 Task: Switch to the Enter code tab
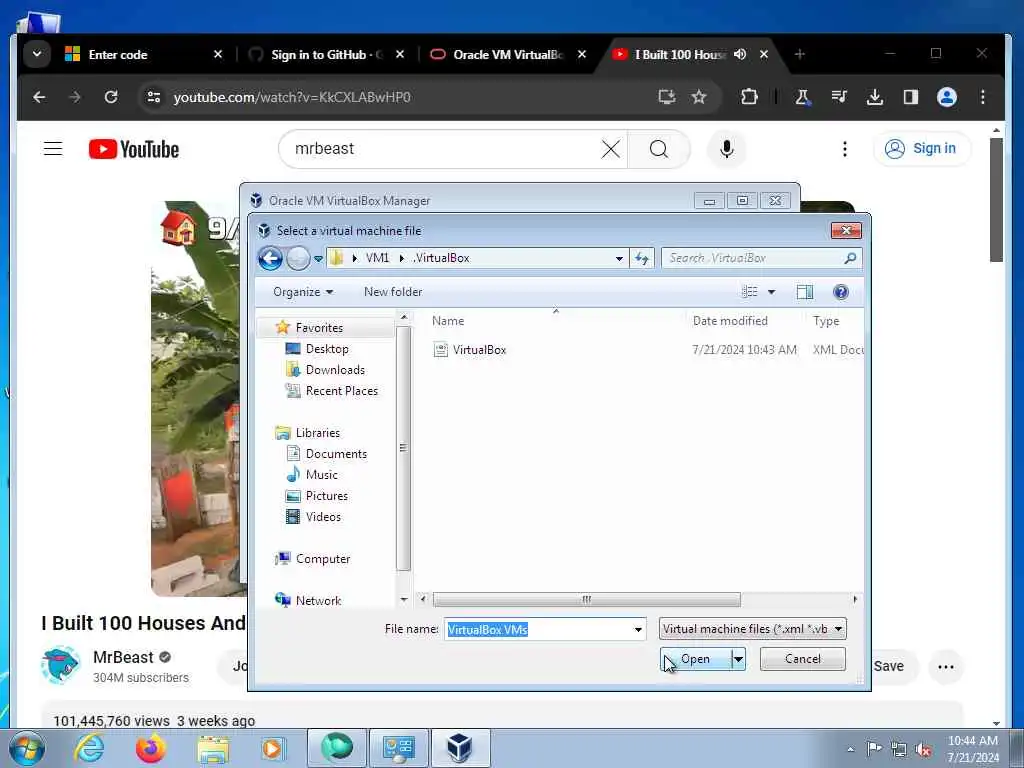[x=144, y=55]
